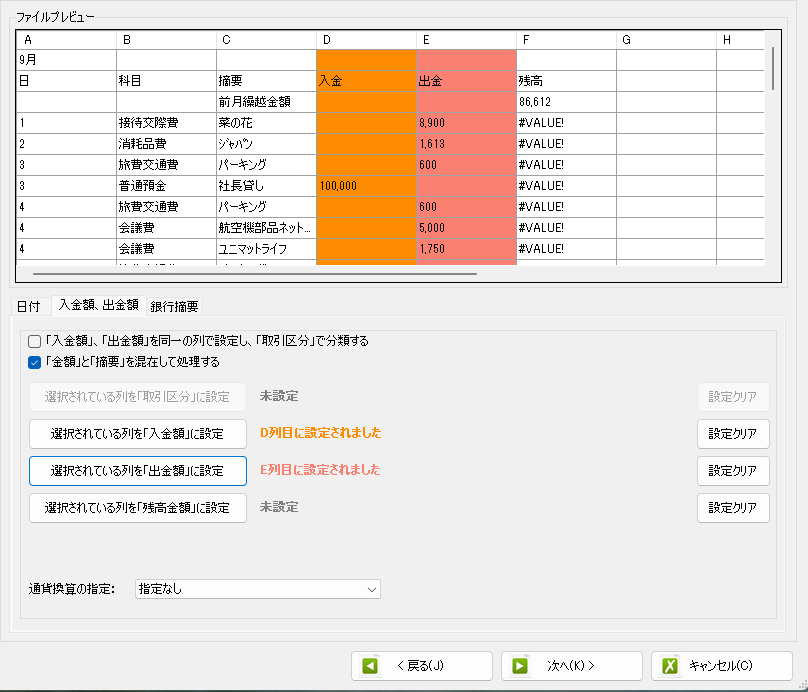
Task: Select column F header in preview
Action: coord(566,39)
